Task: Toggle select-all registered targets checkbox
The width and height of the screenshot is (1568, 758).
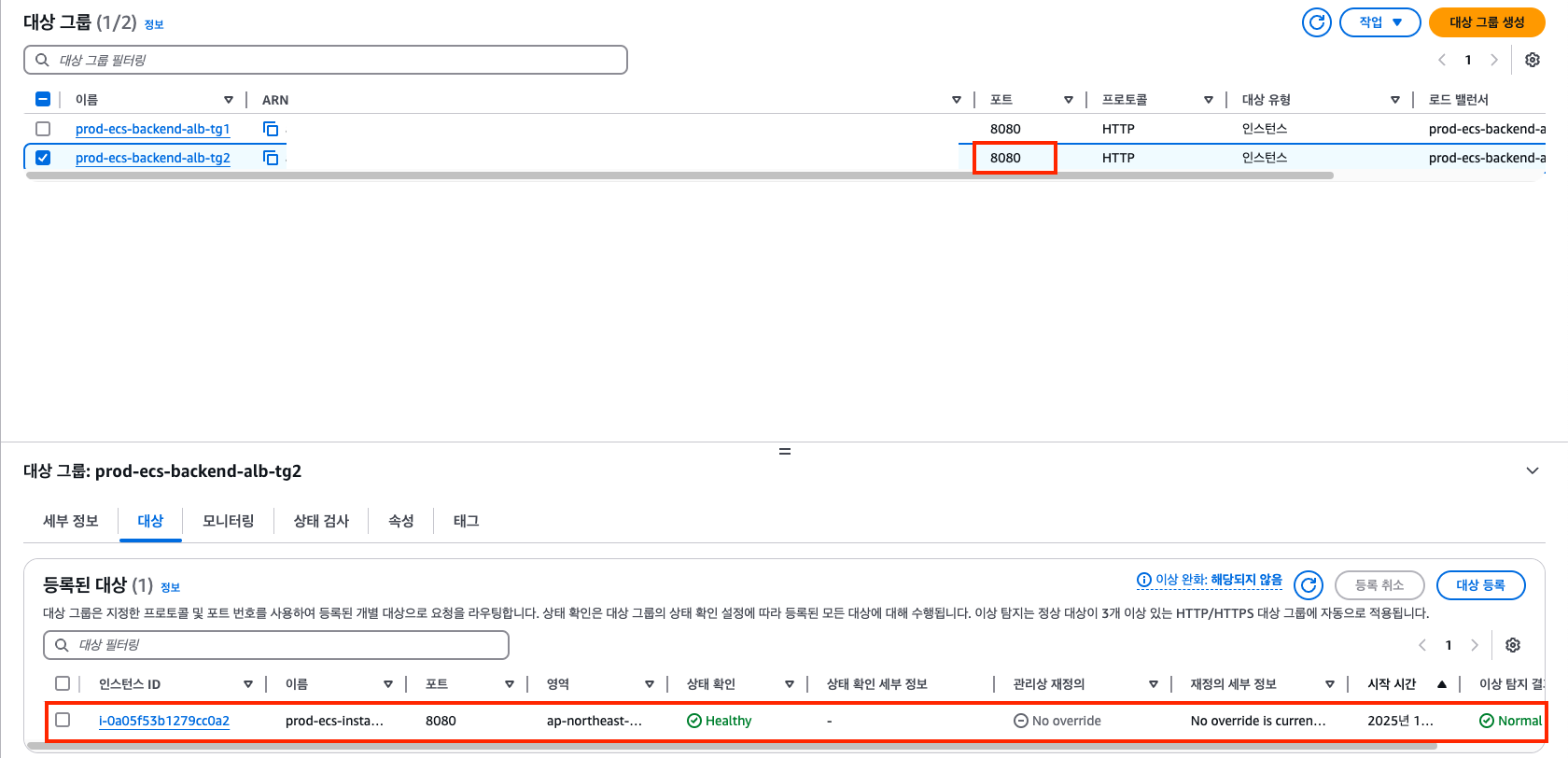Action: click(63, 683)
